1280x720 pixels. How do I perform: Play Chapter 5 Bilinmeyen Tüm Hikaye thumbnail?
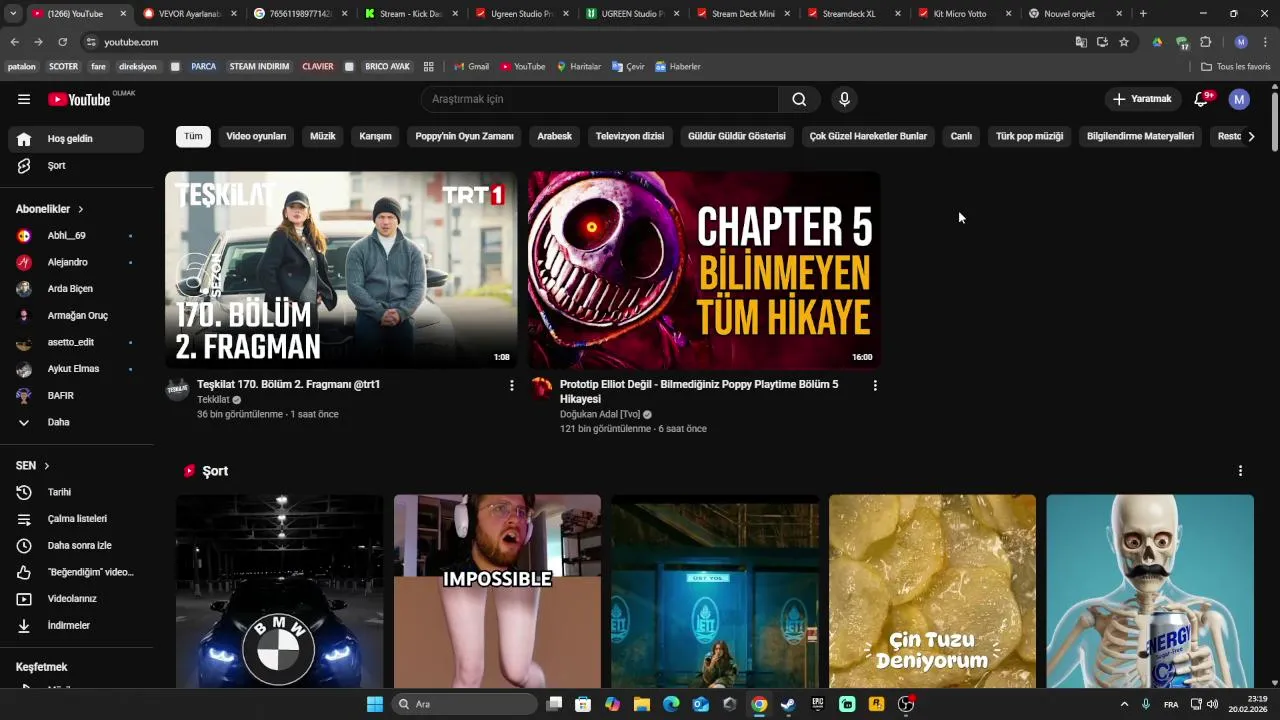(704, 270)
